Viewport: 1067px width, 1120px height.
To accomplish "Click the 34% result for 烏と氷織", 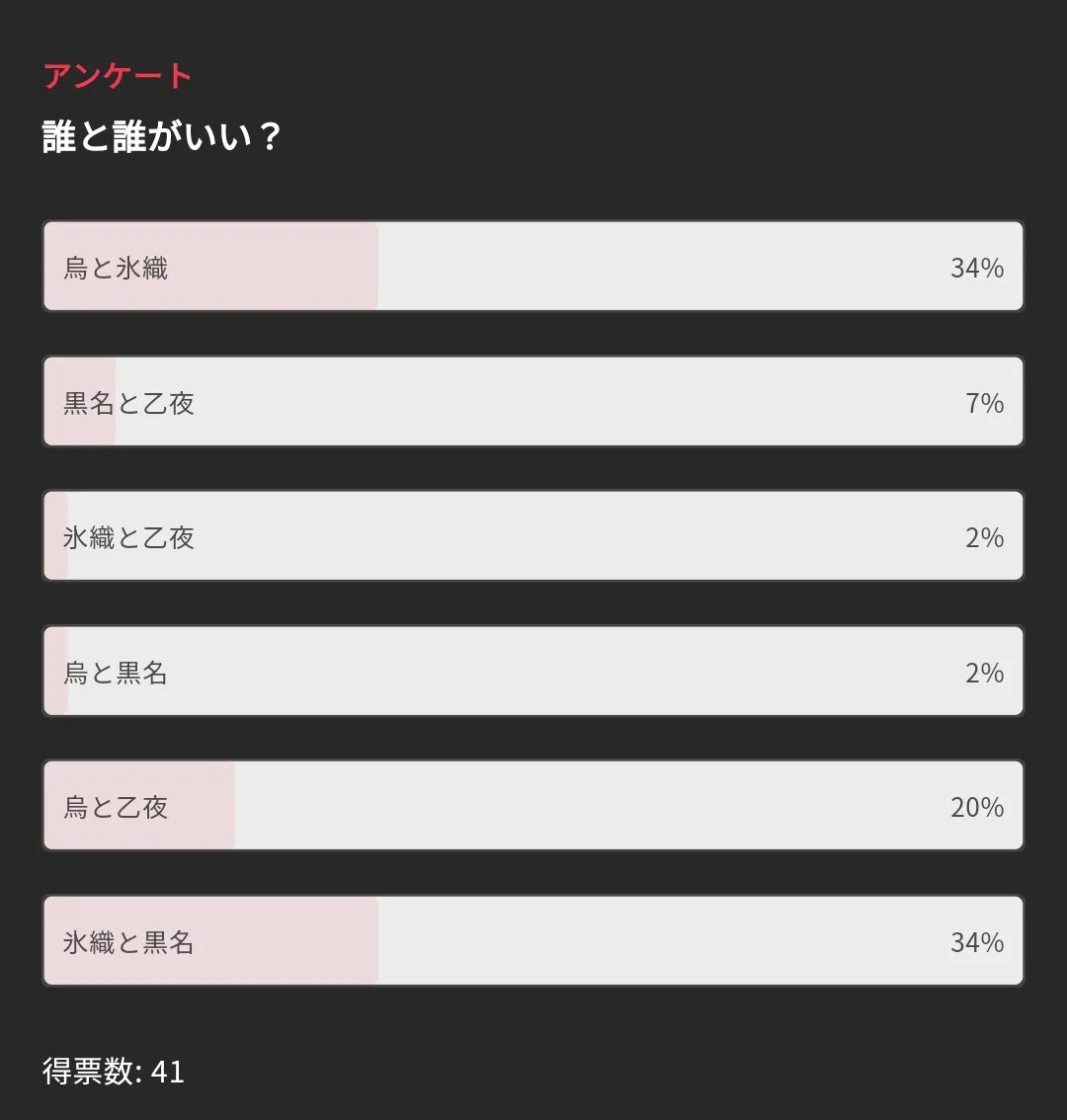I will [976, 268].
